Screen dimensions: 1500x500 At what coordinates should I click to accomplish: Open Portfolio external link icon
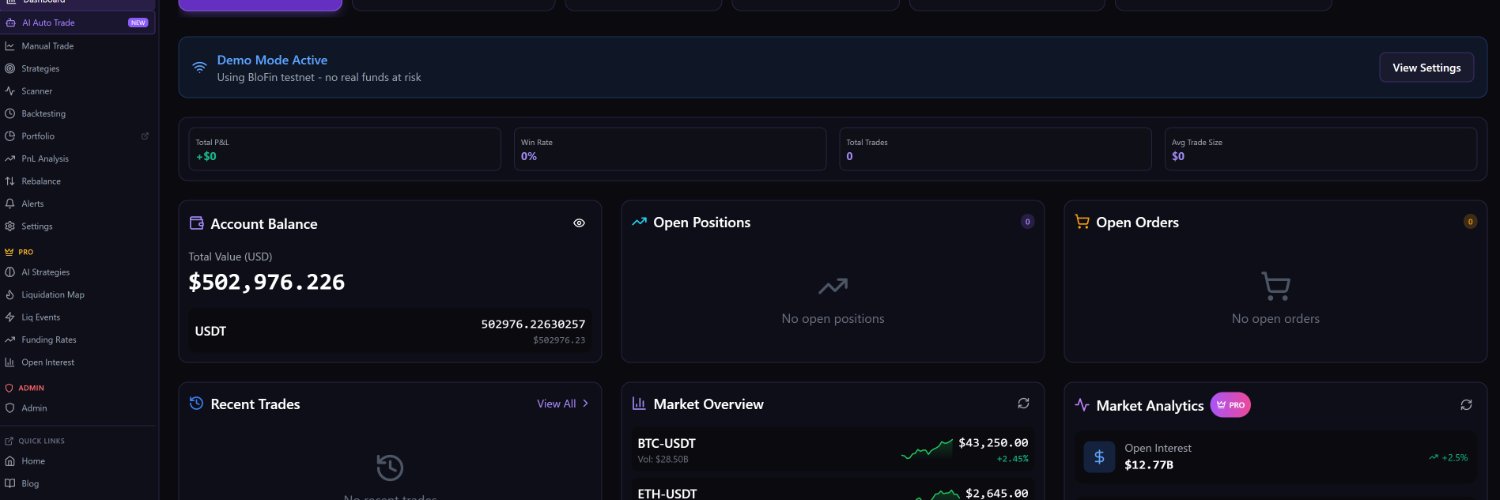145,136
